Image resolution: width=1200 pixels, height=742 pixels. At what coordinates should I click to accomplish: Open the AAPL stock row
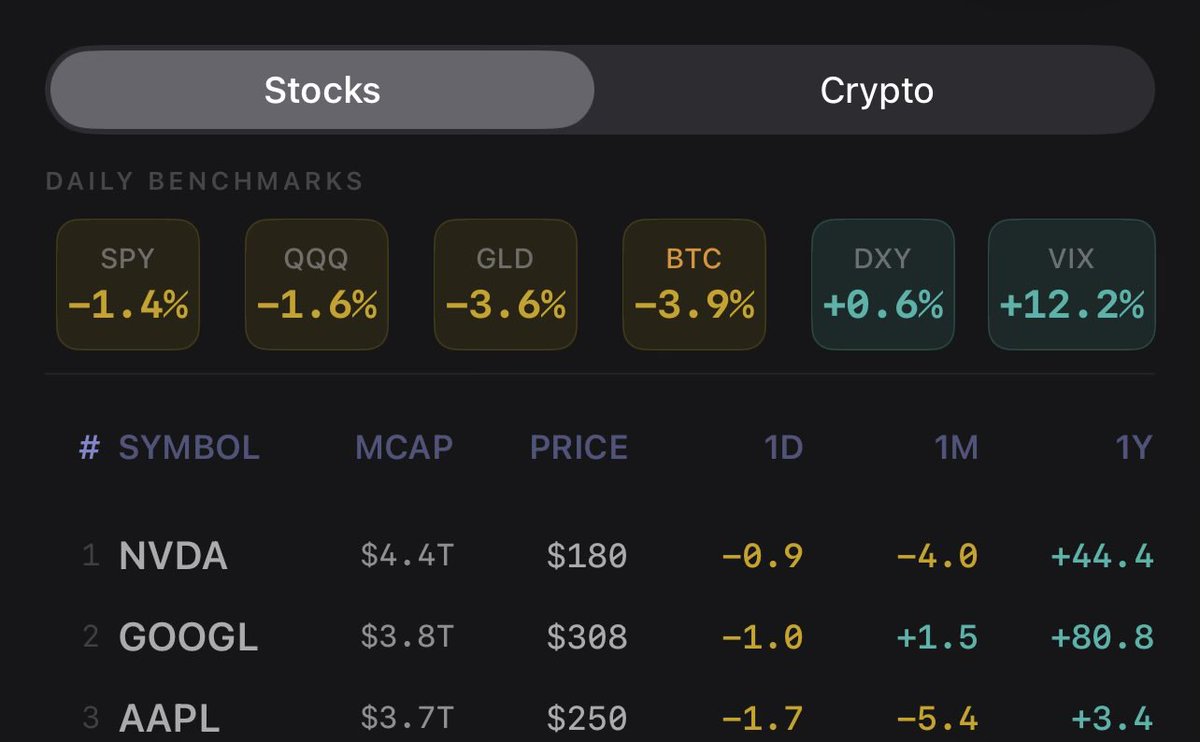coord(169,718)
